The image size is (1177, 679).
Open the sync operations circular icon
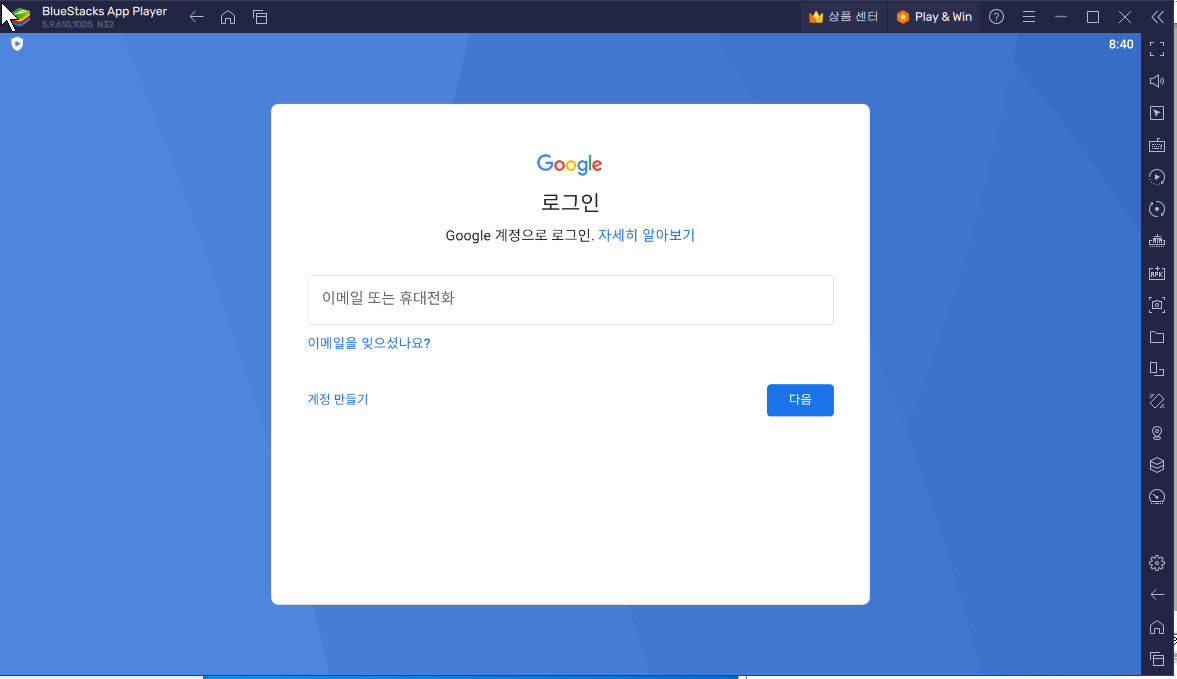pyautogui.click(x=1157, y=209)
